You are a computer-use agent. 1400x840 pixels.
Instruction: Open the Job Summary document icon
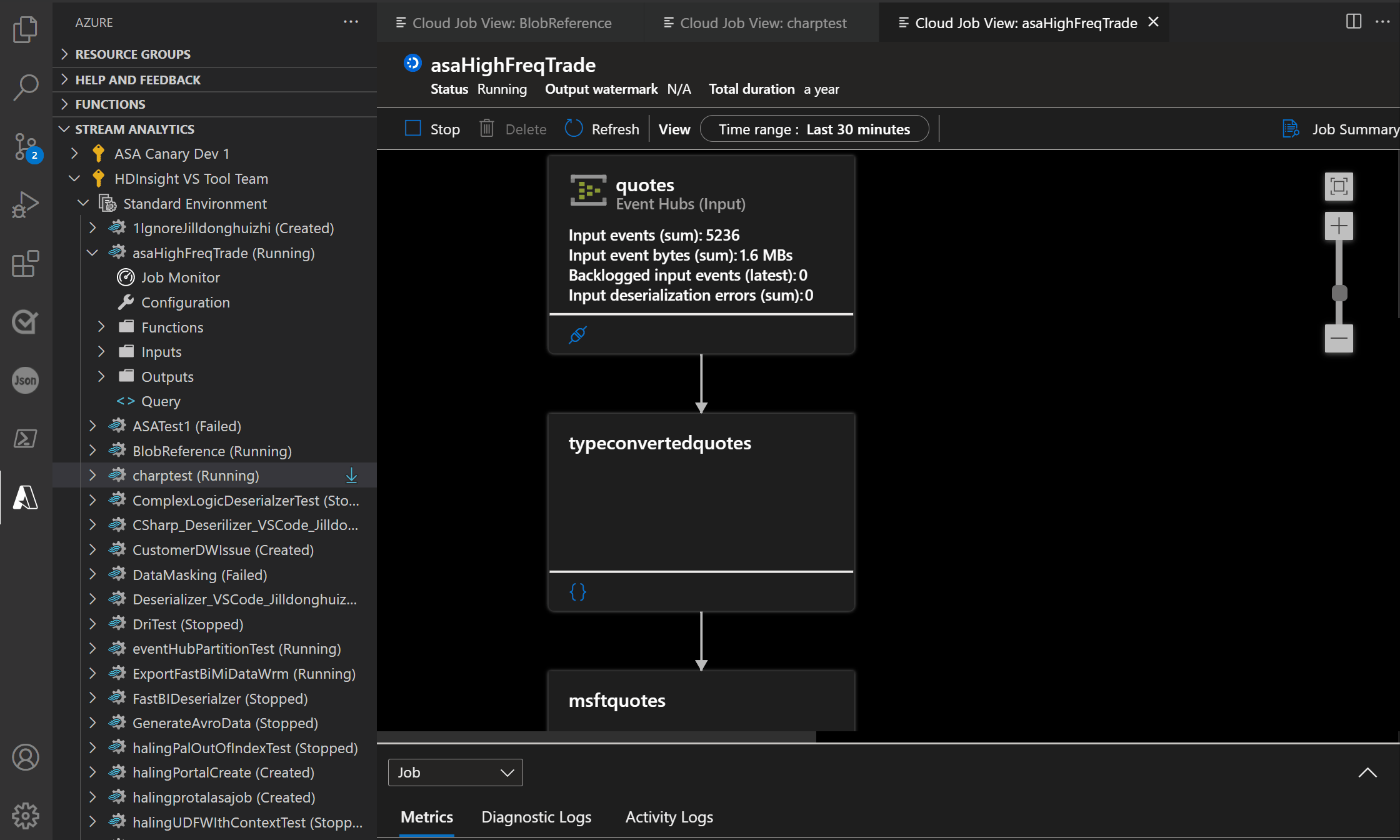(1291, 129)
